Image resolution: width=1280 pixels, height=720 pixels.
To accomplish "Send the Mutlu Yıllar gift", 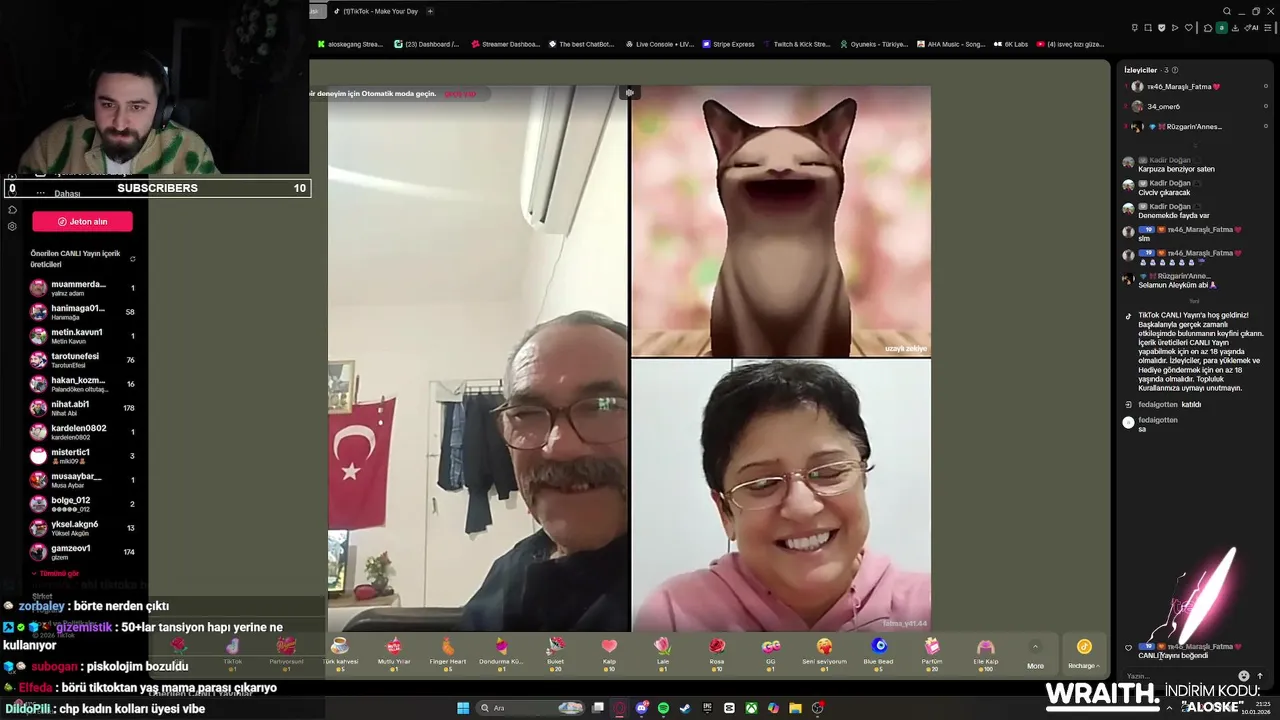I will pos(394,653).
